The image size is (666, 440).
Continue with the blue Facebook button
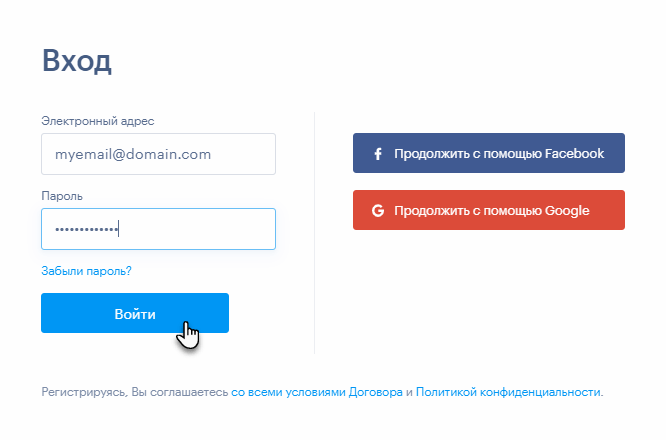tap(488, 153)
